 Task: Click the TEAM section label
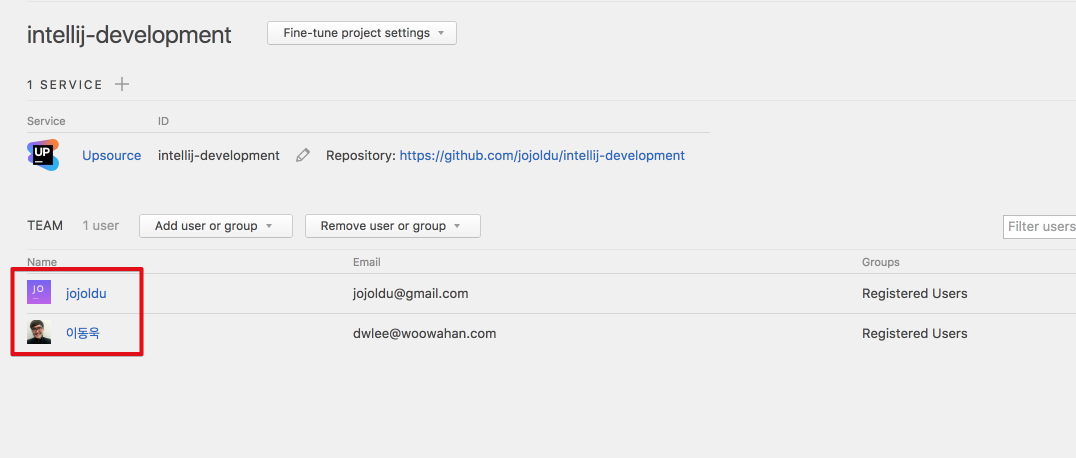click(45, 225)
